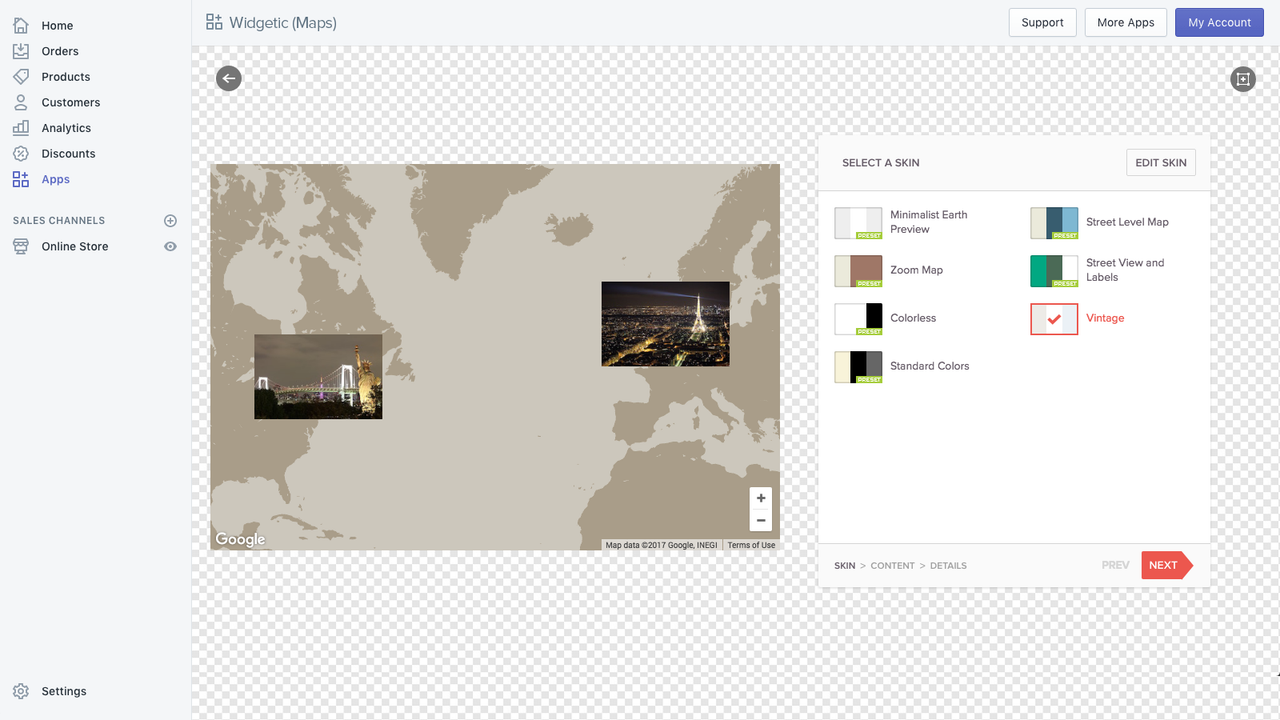The height and width of the screenshot is (720, 1280).
Task: Uncheck the selected Vintage skin
Action: coord(1054,319)
